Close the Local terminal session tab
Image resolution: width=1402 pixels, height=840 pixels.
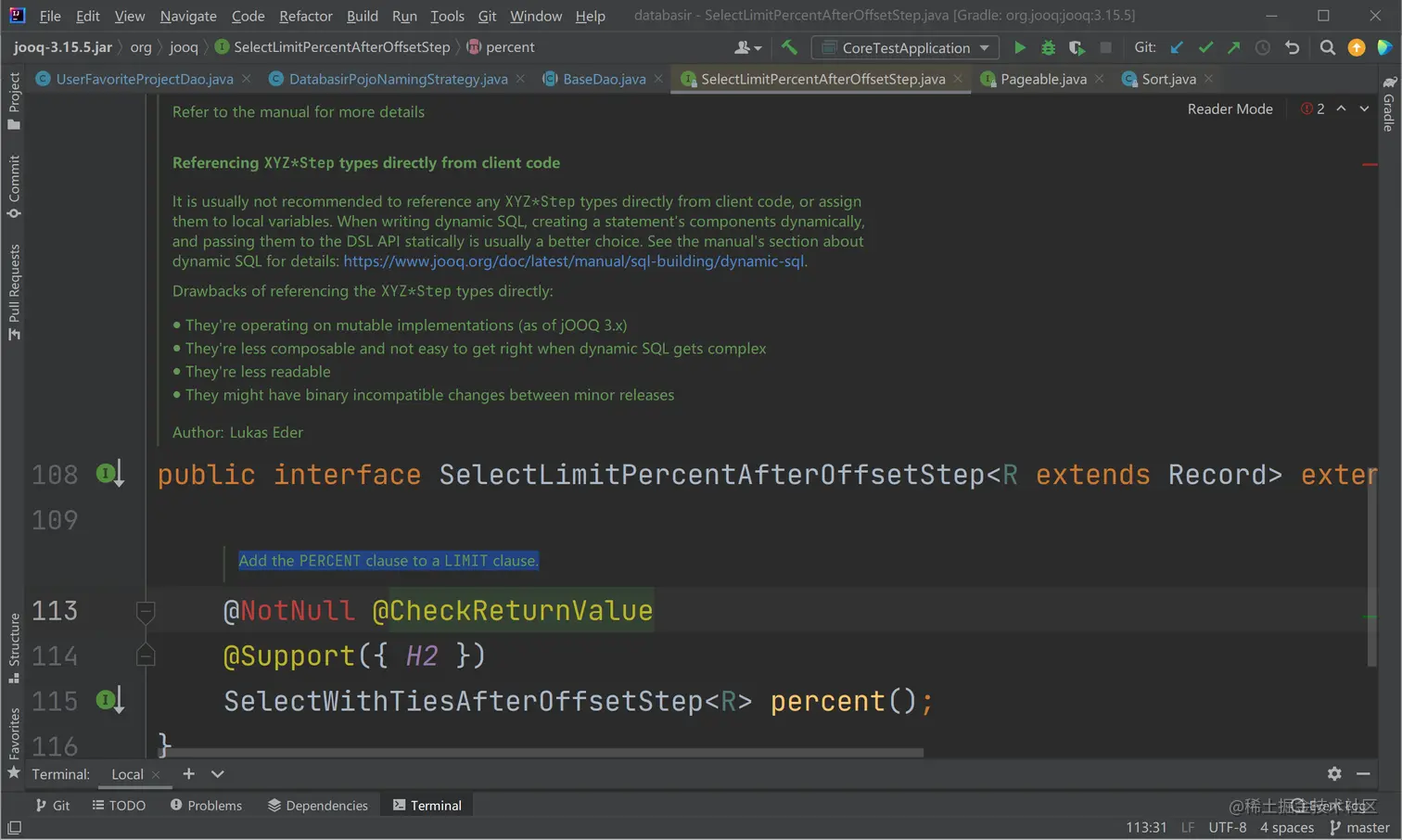point(156,774)
